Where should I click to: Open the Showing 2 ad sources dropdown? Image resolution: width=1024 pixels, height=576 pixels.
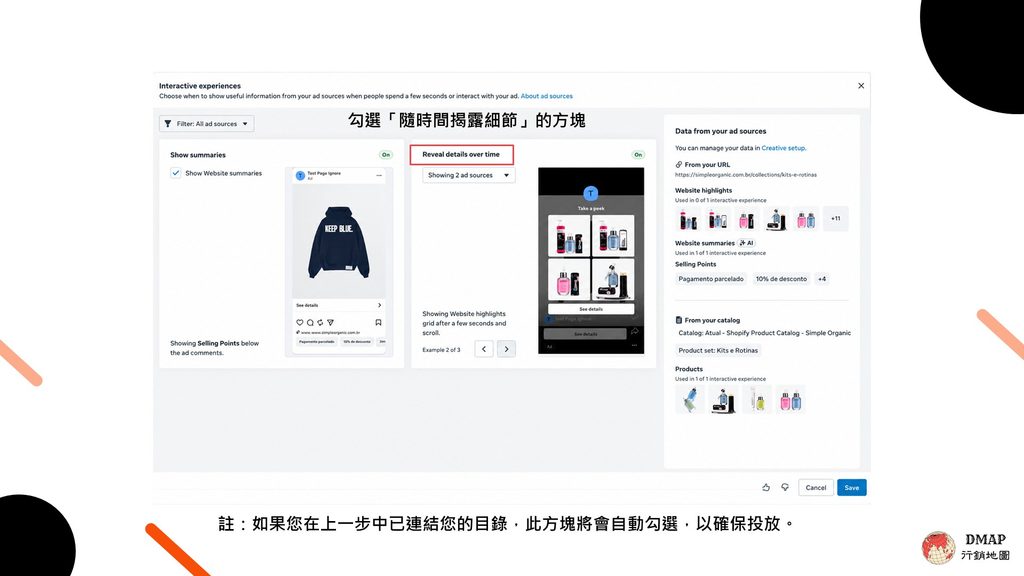point(468,175)
